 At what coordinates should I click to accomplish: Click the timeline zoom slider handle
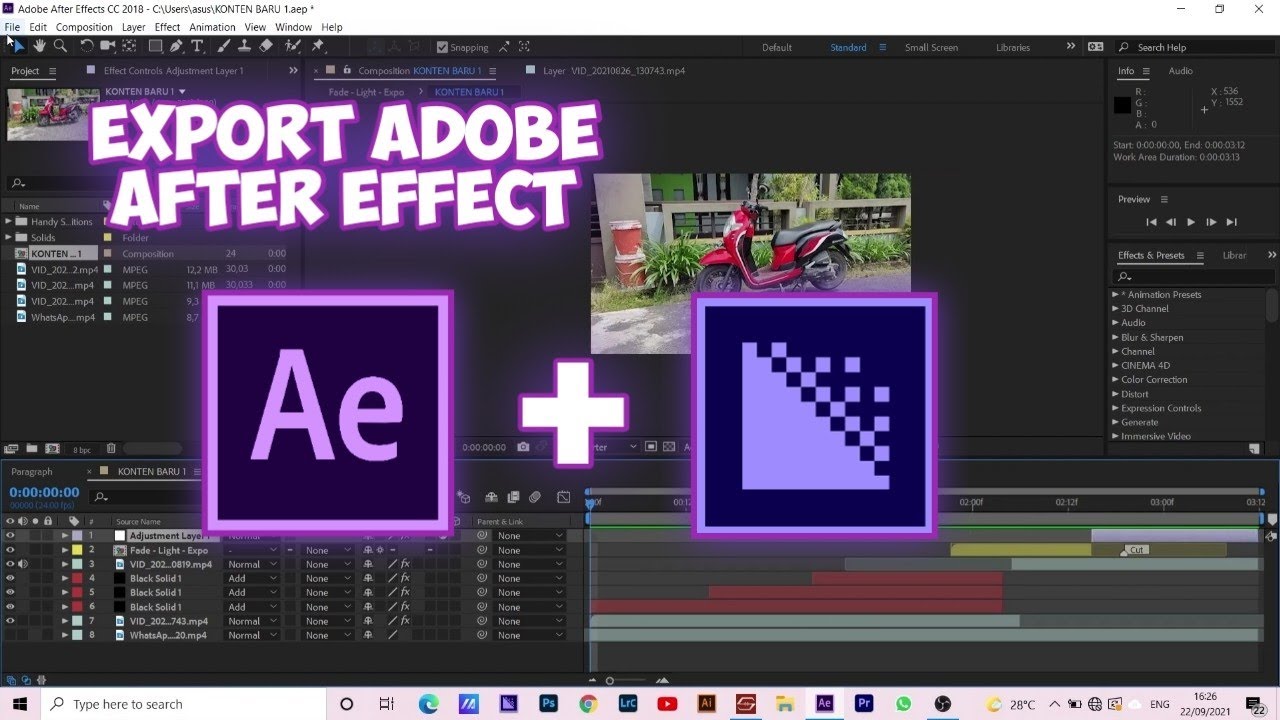[610, 681]
